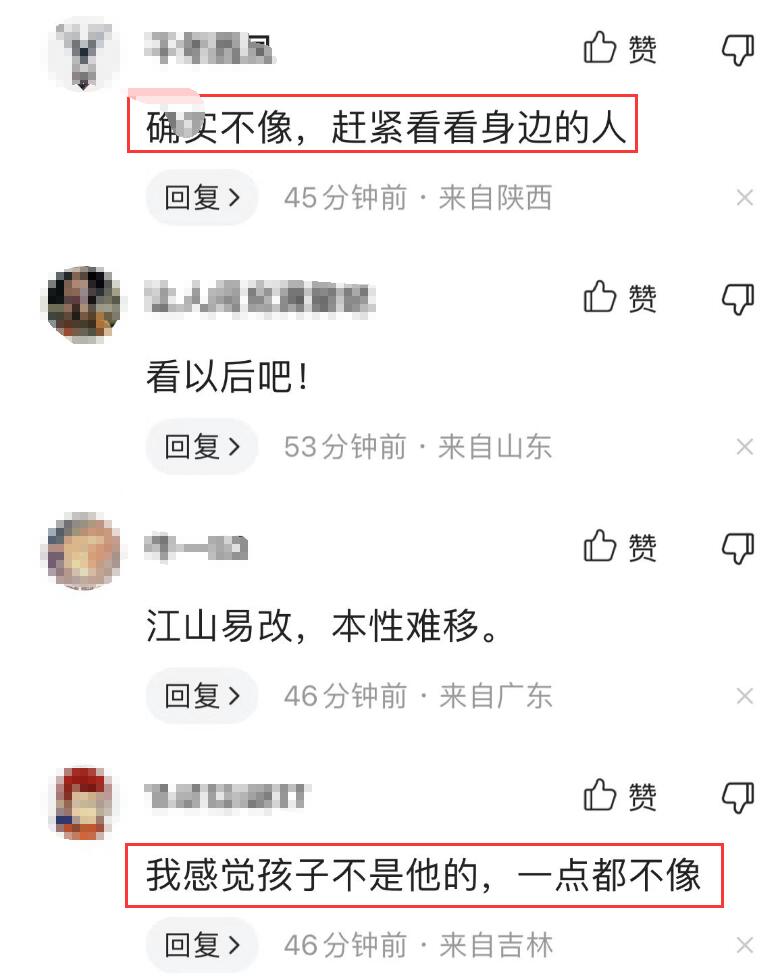Dismiss the comment posted 53分钟前
The image size is (774, 980).
pyautogui.click(x=745, y=447)
